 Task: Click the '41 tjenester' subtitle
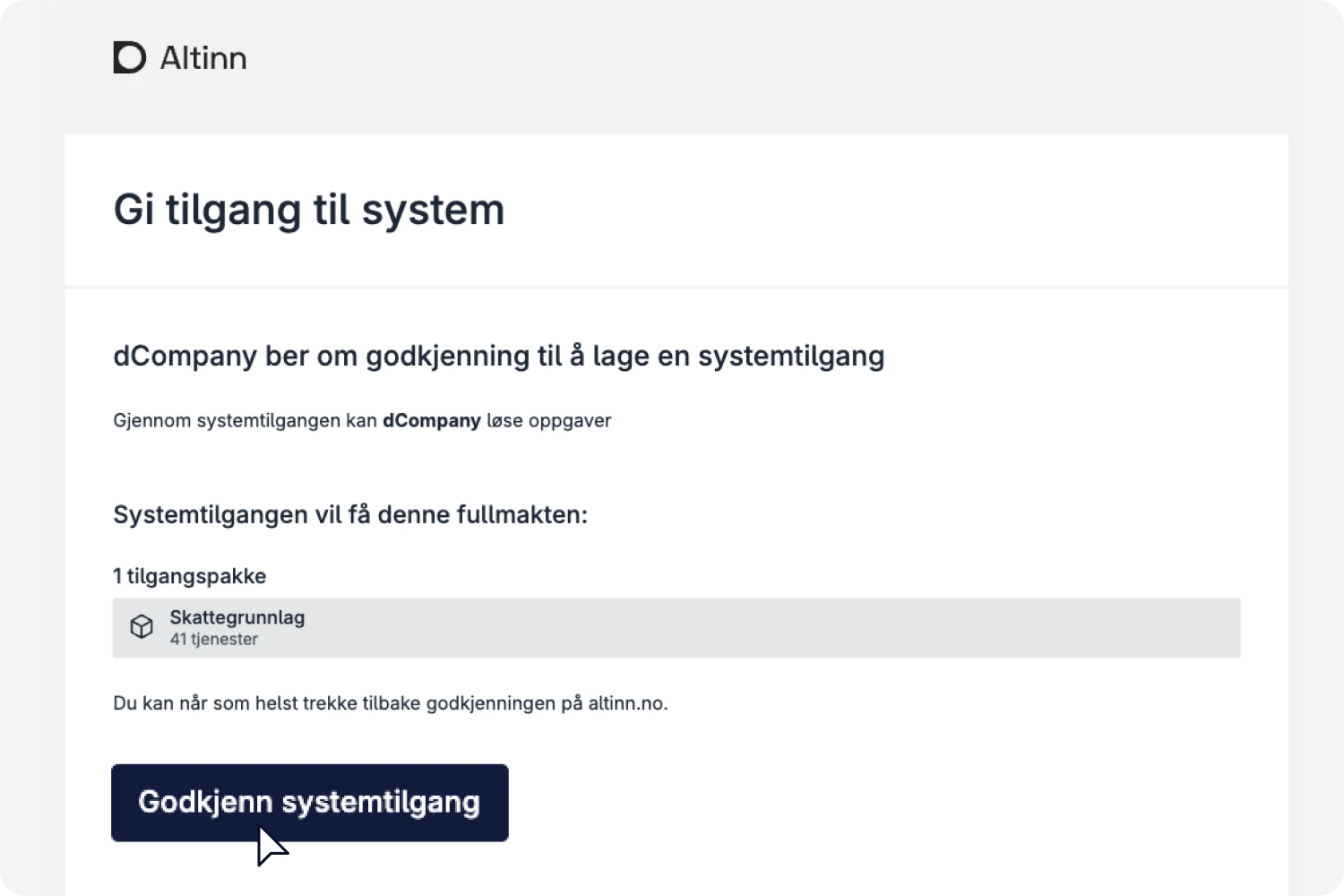click(214, 640)
